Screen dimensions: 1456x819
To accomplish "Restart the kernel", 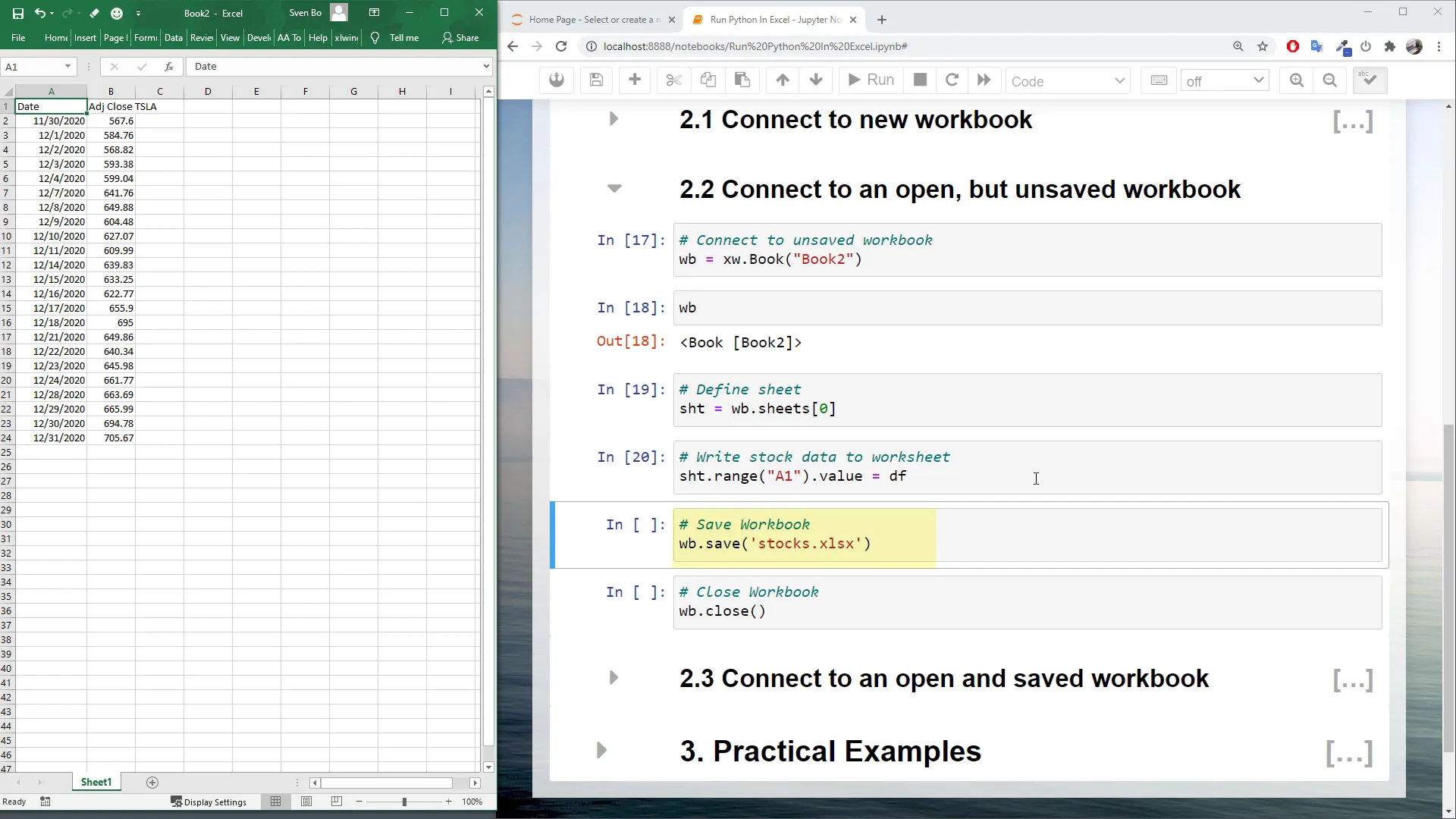I will coord(952,80).
